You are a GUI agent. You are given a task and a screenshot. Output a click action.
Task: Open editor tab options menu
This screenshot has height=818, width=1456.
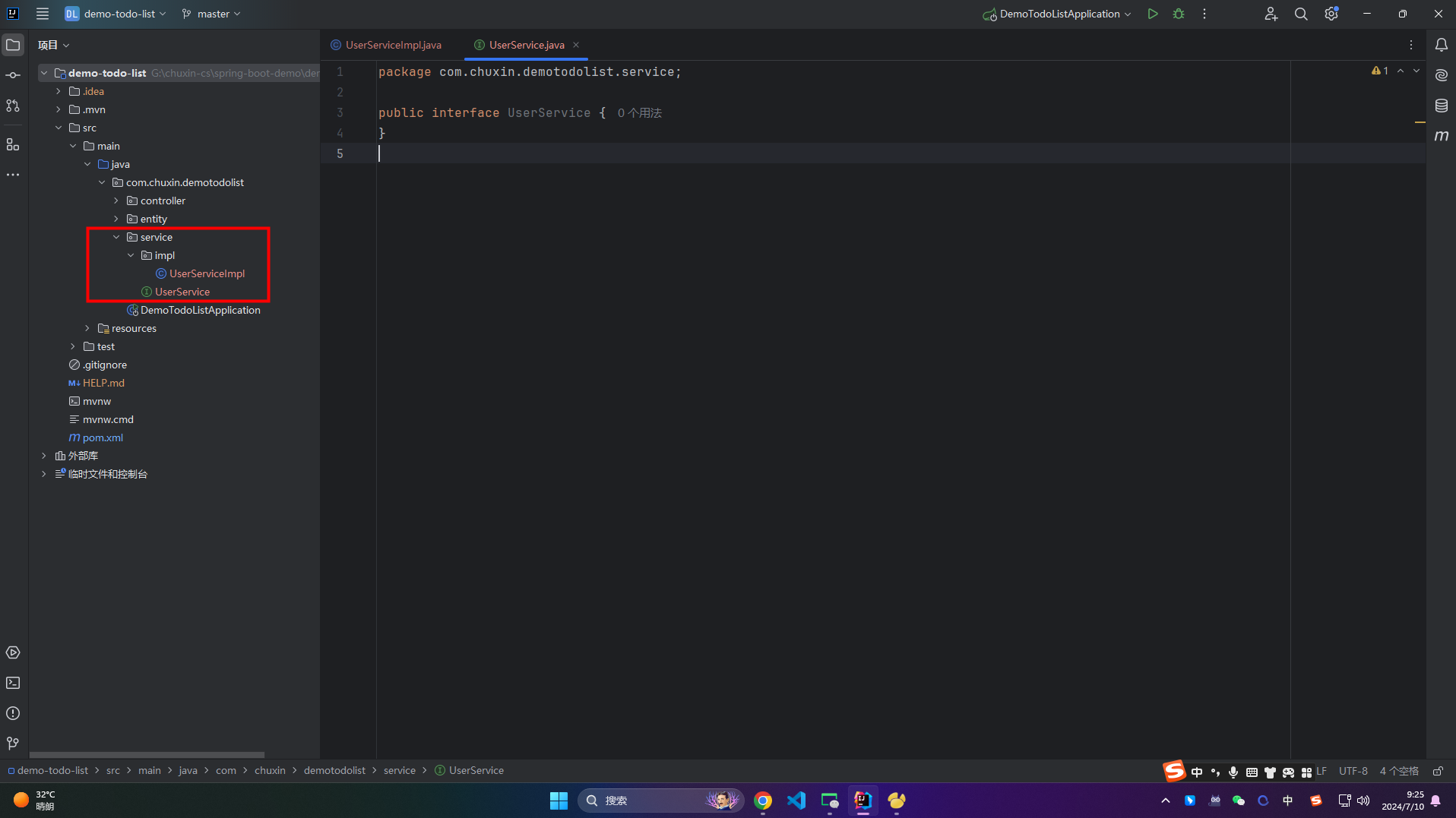click(x=1411, y=45)
